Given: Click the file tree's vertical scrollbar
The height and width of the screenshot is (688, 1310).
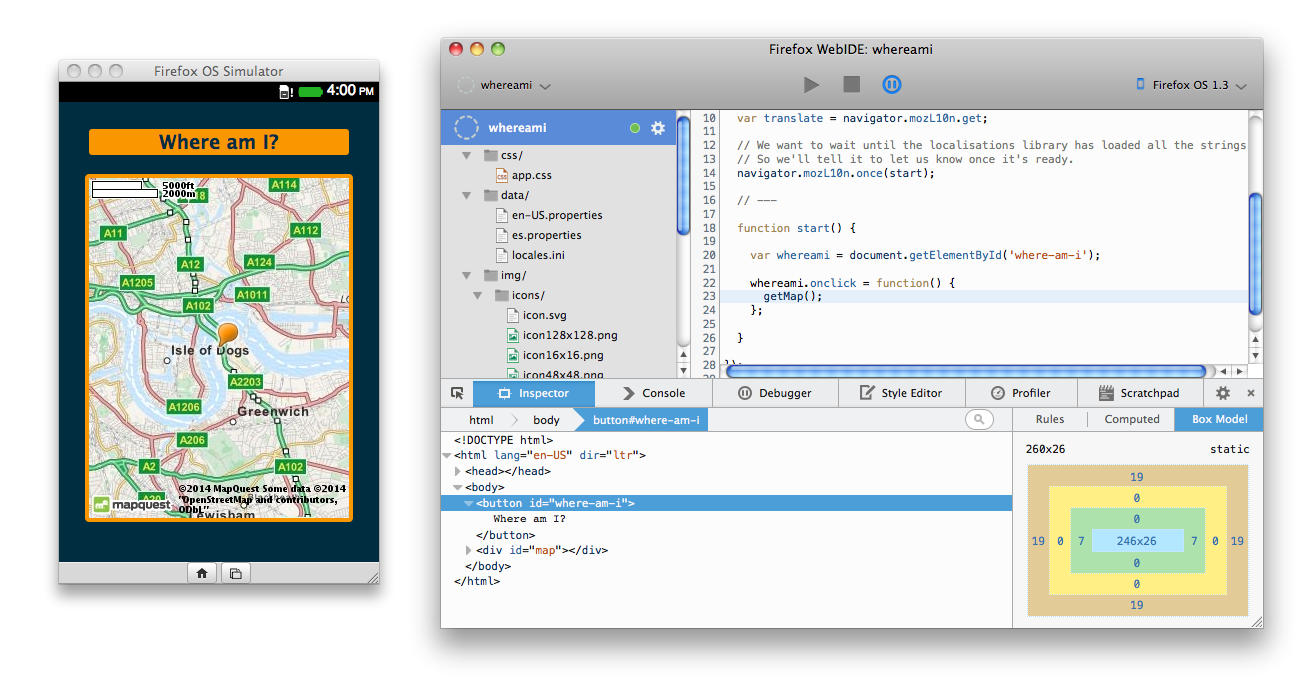Looking at the screenshot, I should (683, 175).
